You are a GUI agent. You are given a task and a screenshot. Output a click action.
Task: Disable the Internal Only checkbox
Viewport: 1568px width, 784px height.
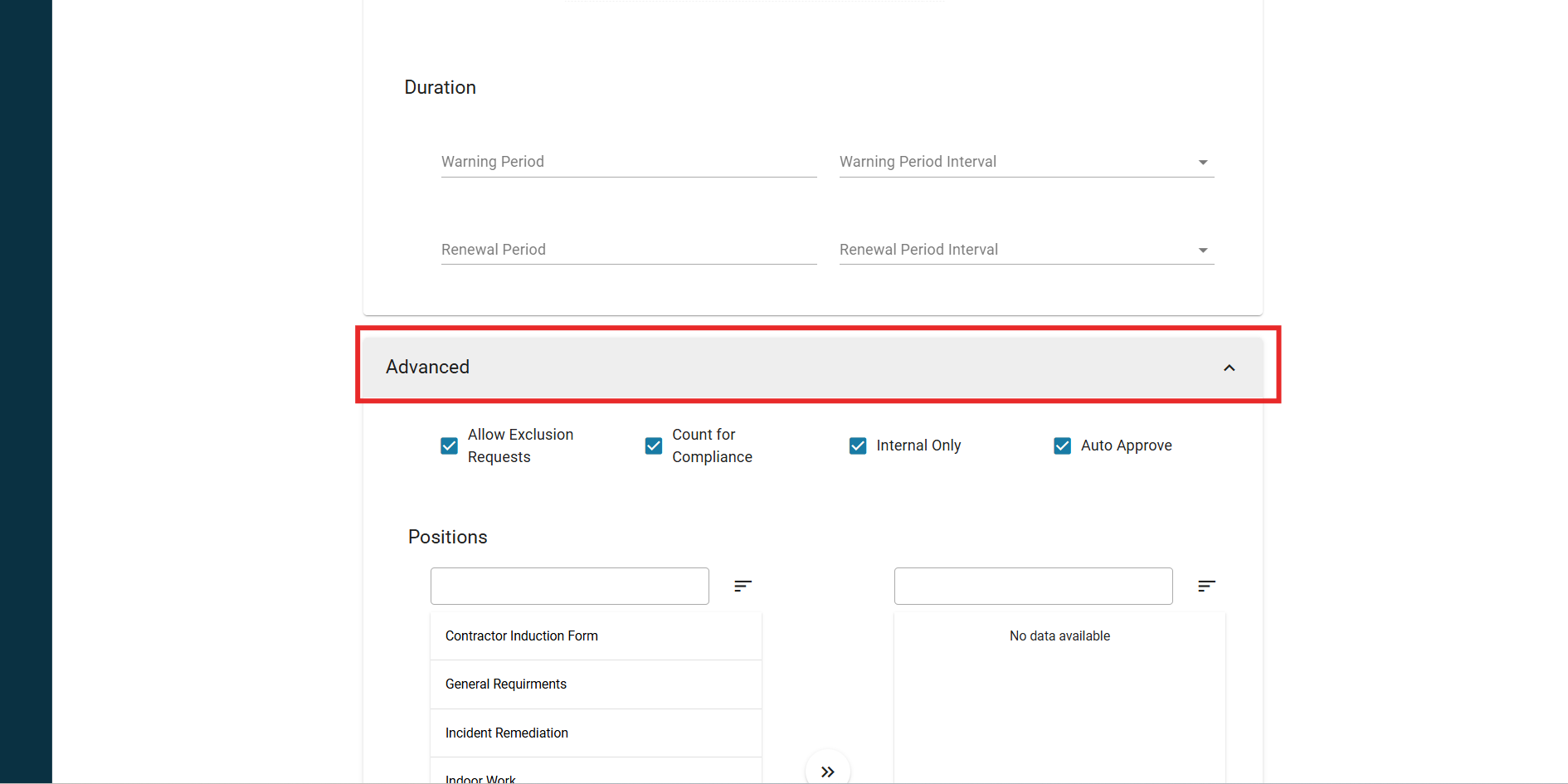[858, 446]
